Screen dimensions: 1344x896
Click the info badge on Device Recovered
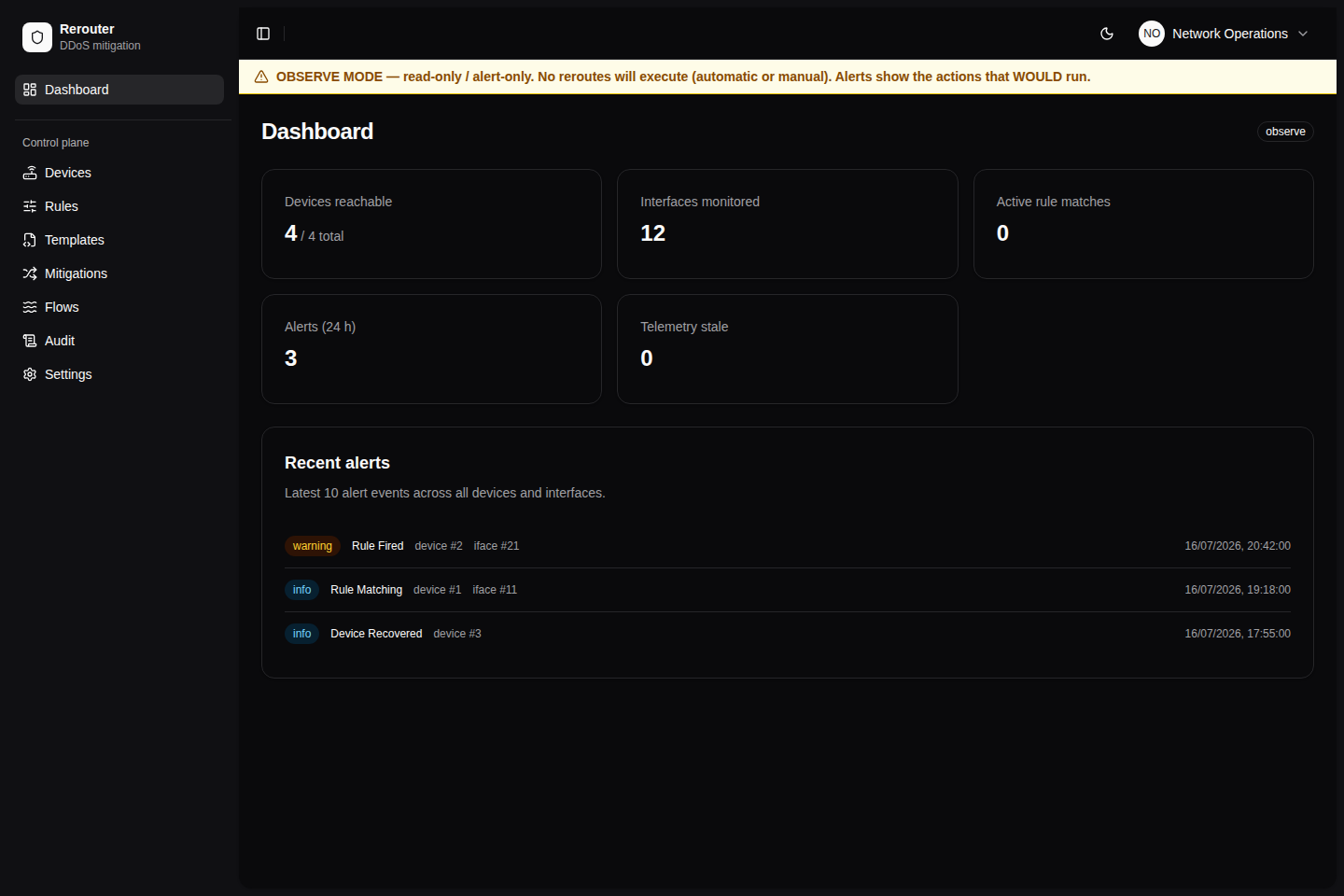(301, 634)
